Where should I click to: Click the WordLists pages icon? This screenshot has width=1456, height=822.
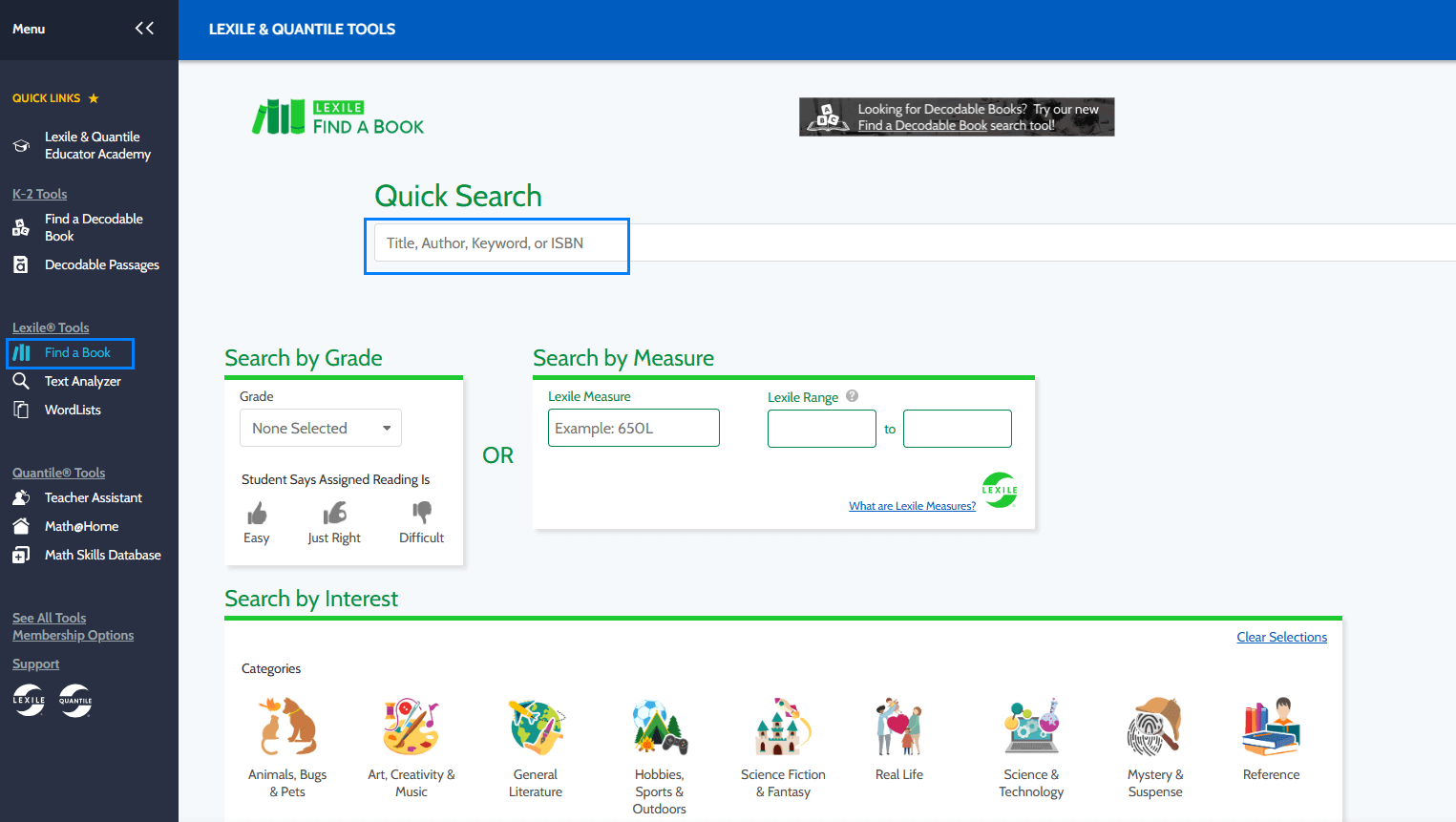(21, 410)
